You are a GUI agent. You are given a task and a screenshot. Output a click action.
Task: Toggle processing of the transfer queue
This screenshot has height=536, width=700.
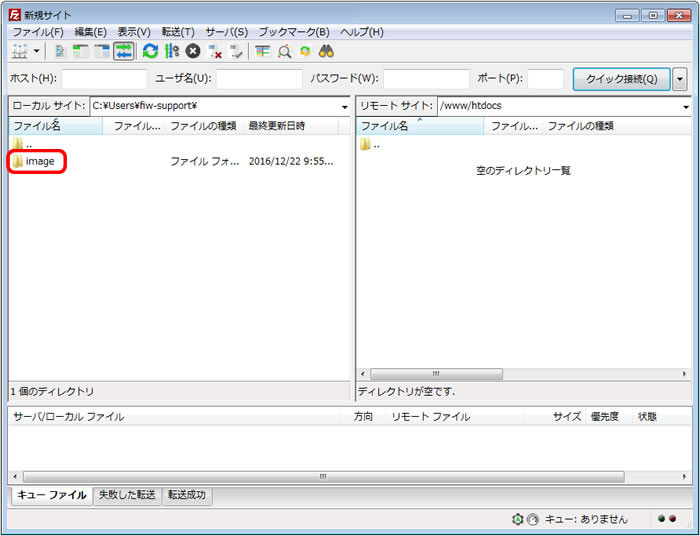coord(172,52)
